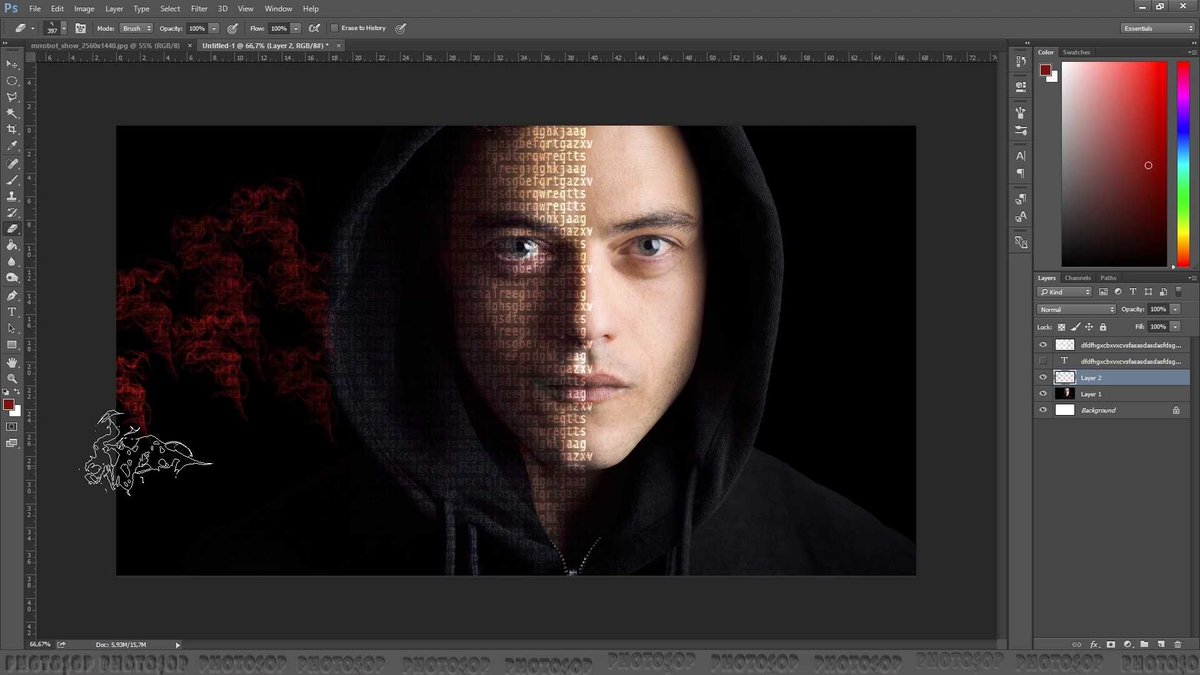Turn layer filtering on or off switch
The image size is (1200, 675).
[1178, 291]
